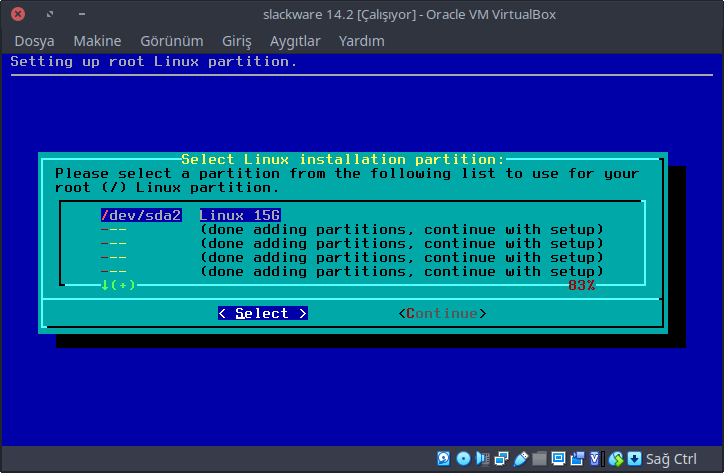Open the Dosya menu
Screen dimensions: 724x473
(35, 41)
